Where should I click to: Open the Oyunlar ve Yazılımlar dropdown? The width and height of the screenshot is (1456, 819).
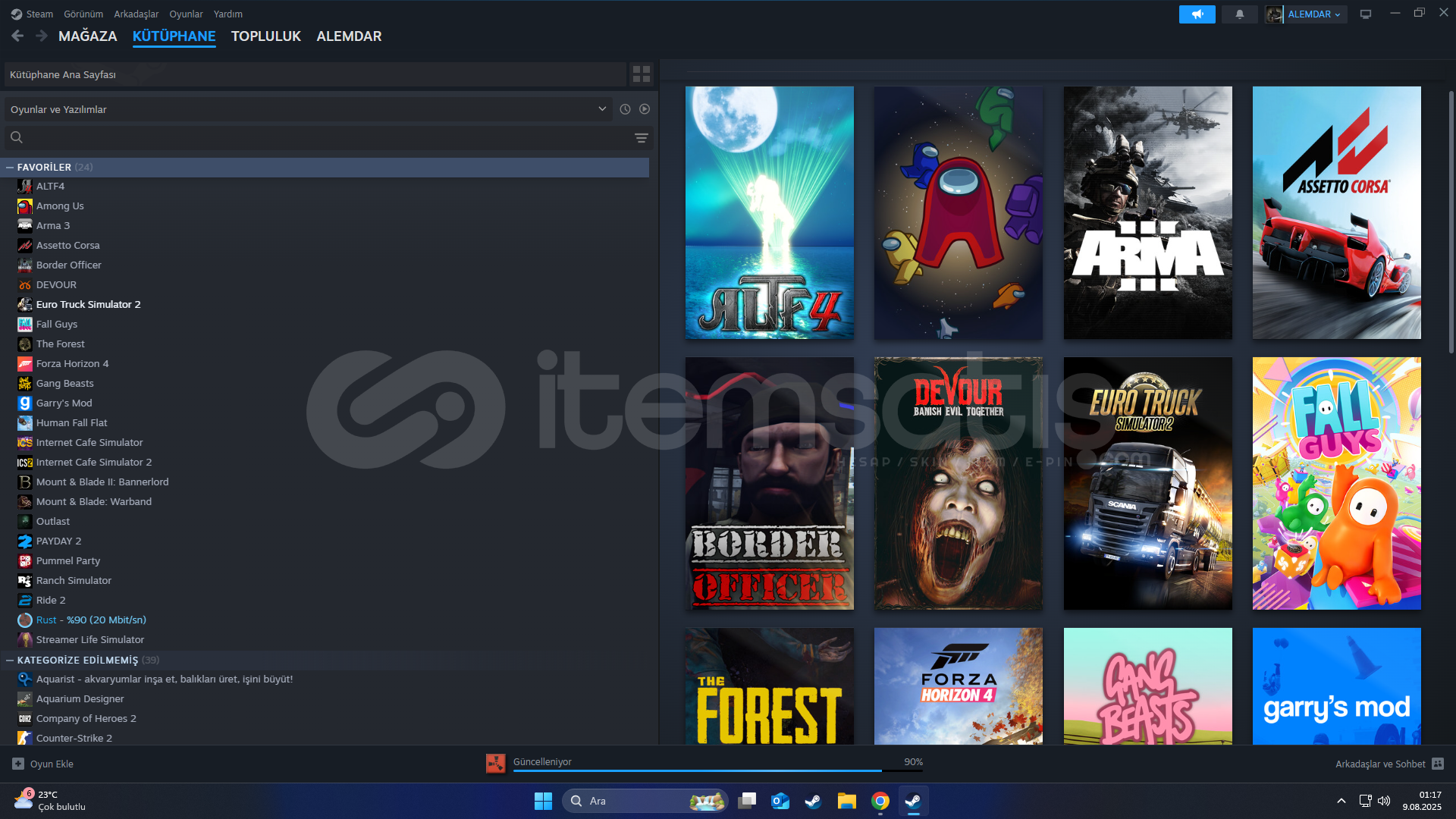coord(309,109)
